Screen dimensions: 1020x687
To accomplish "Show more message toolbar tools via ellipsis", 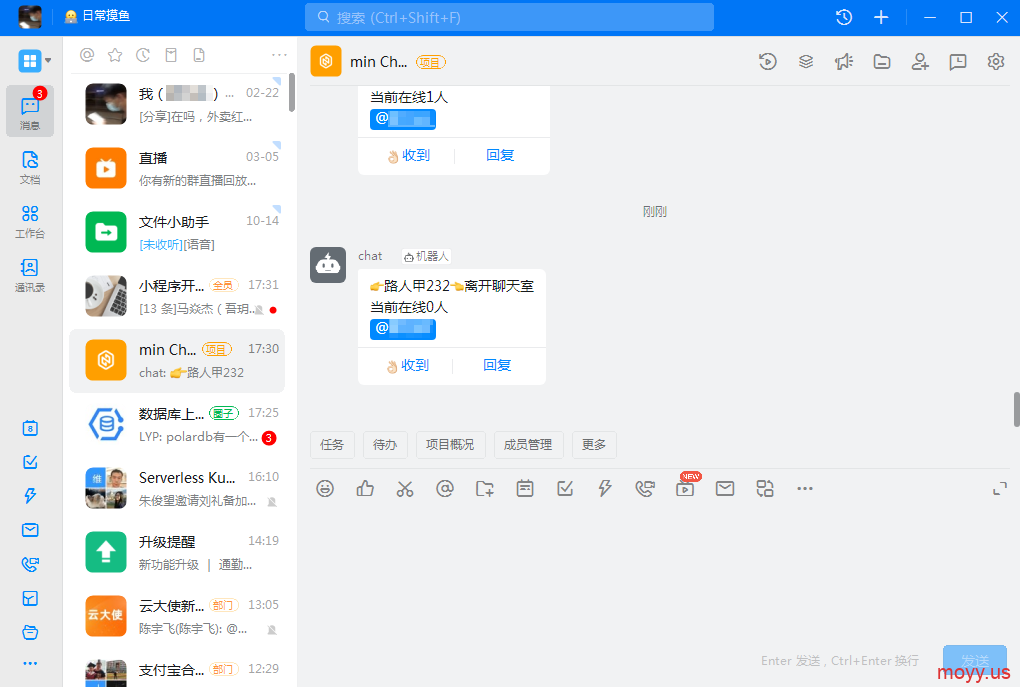I will [805, 488].
